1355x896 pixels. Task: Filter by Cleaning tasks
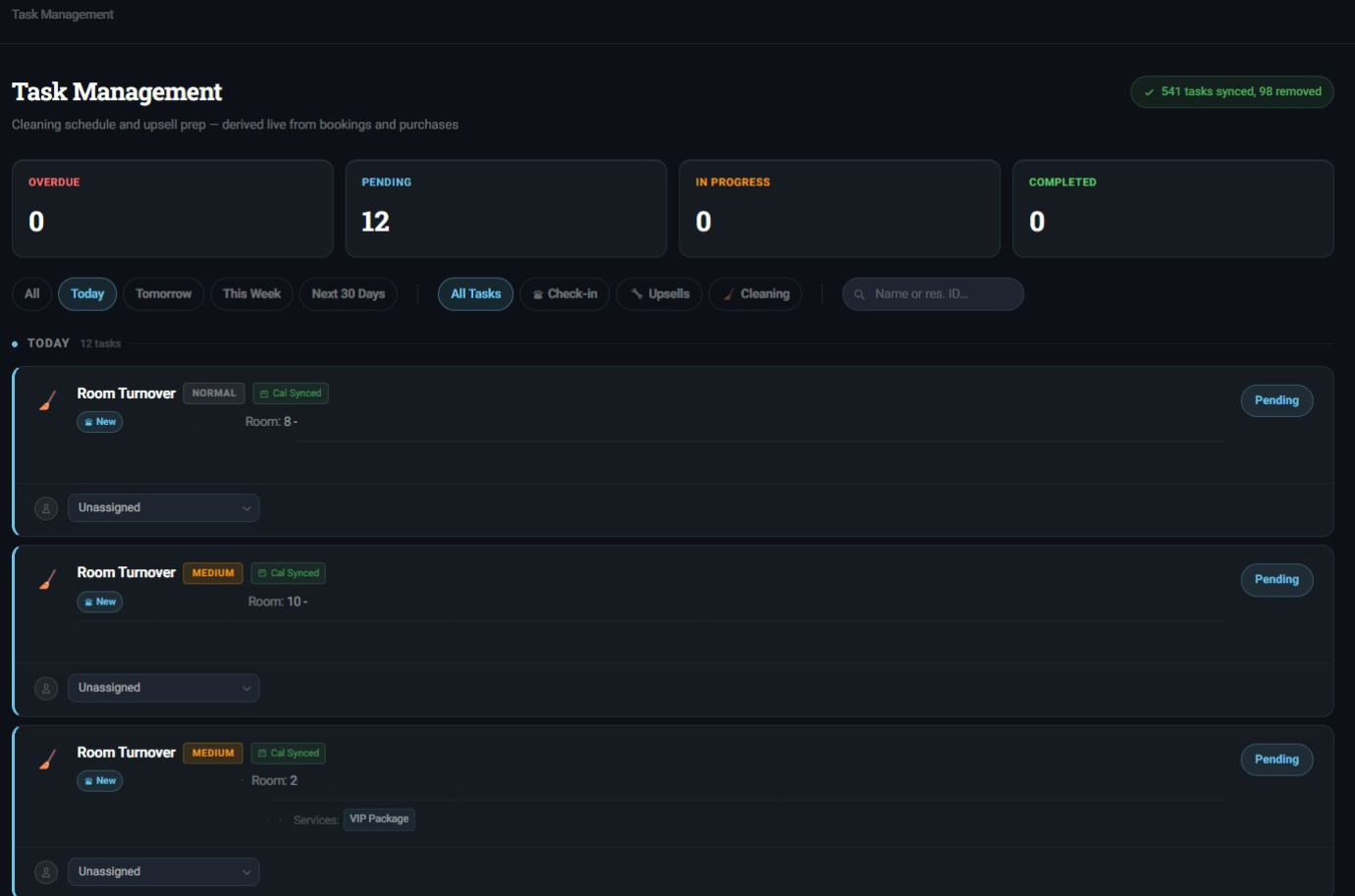[755, 294]
